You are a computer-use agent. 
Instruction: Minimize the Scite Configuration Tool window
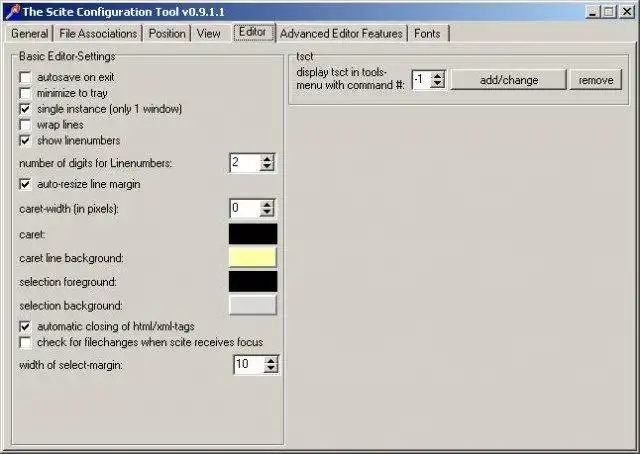pyautogui.click(x=593, y=11)
